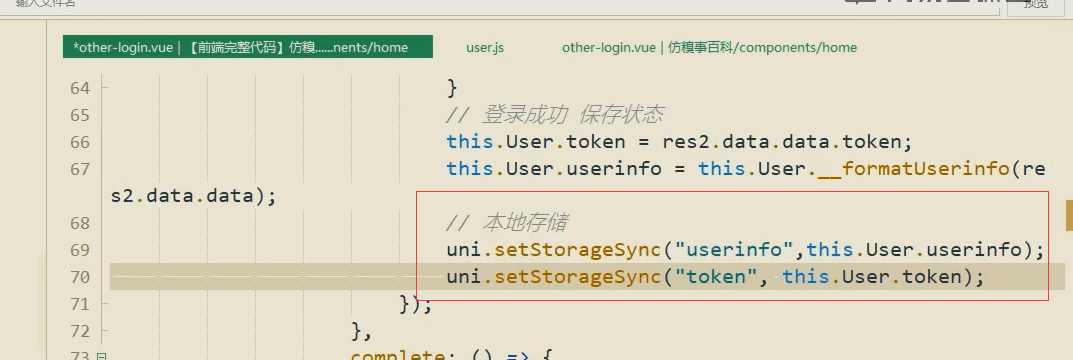Click line number 64 in the gutter
Image resolution: width=1073 pixels, height=360 pixels.
click(x=80, y=88)
